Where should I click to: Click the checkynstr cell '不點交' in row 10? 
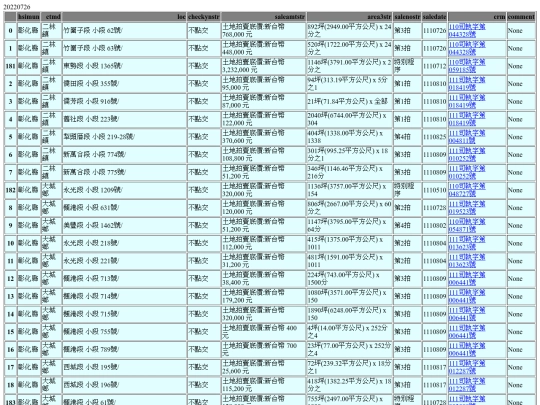tap(204, 243)
